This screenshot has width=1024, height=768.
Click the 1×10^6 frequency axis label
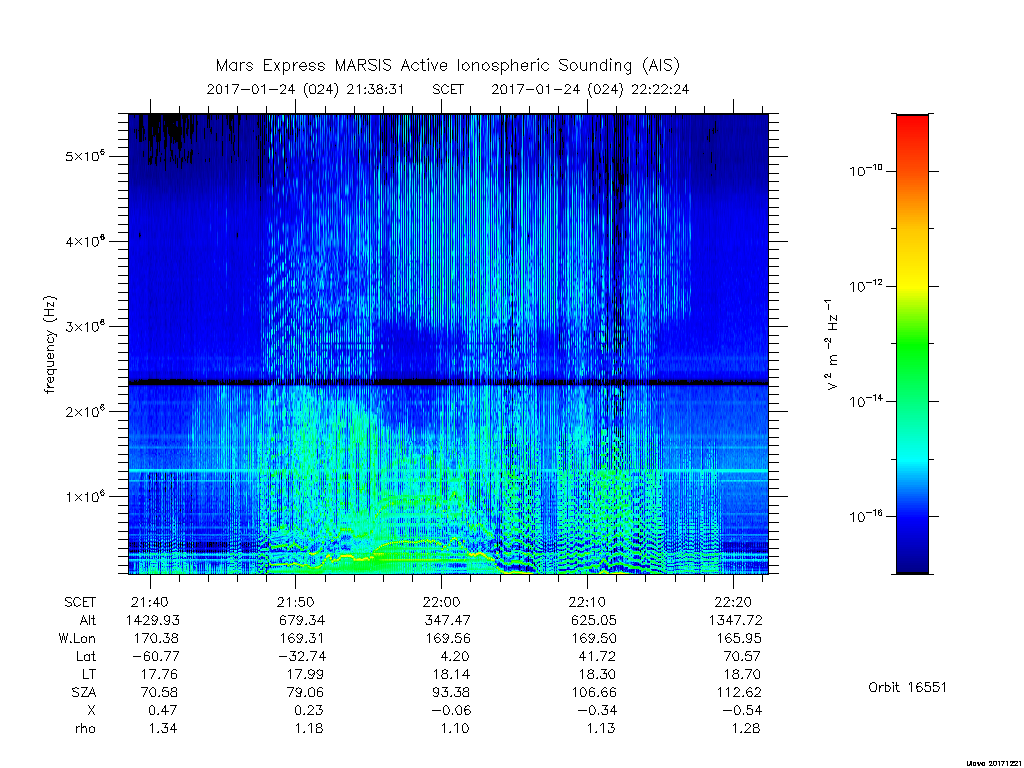(x=85, y=496)
